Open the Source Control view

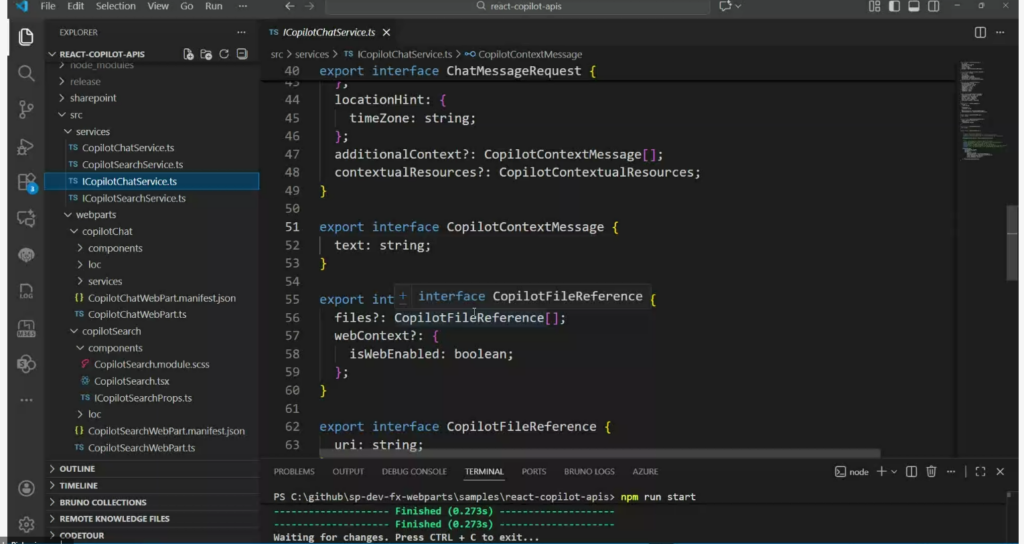point(26,110)
